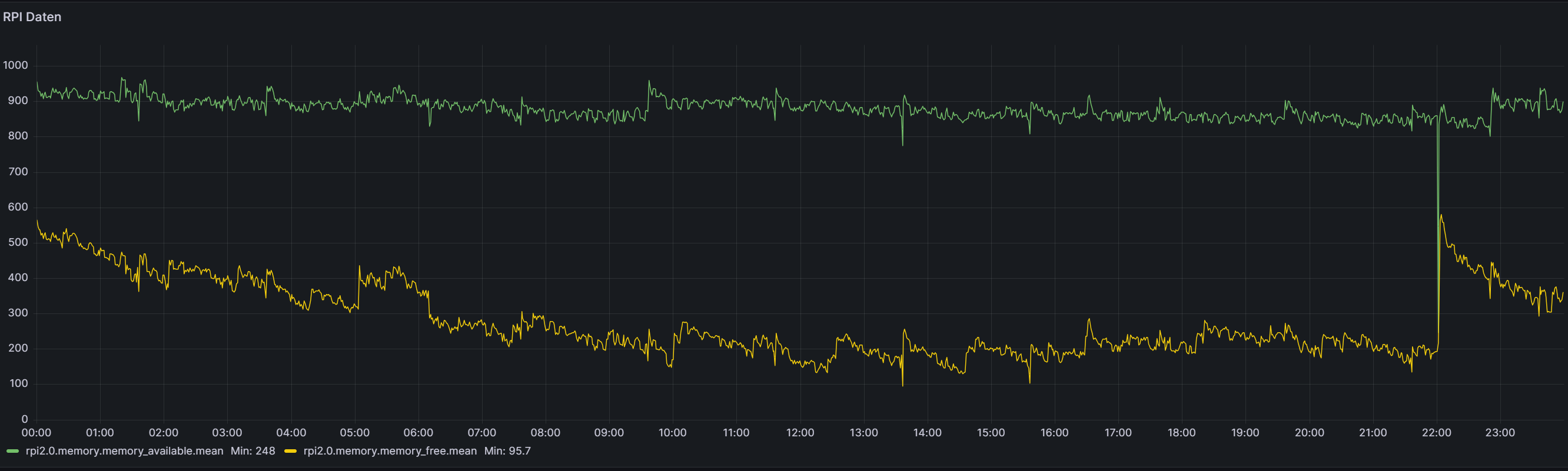Click the 18:00 time axis label
This screenshot has height=471, width=1568.
tap(1181, 433)
